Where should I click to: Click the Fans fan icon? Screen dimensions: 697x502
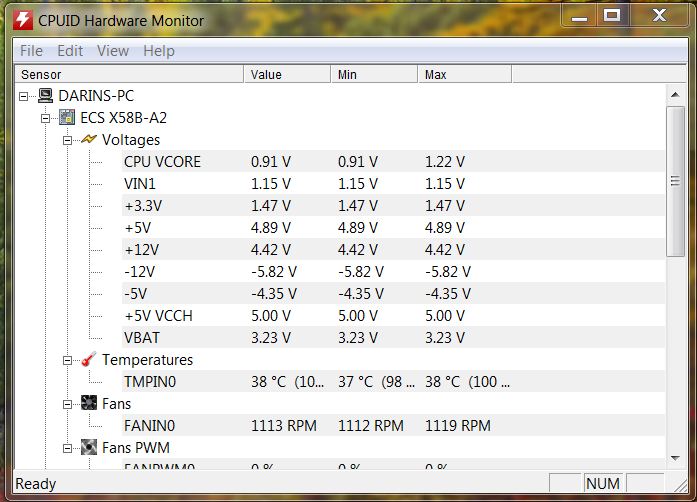coord(88,403)
